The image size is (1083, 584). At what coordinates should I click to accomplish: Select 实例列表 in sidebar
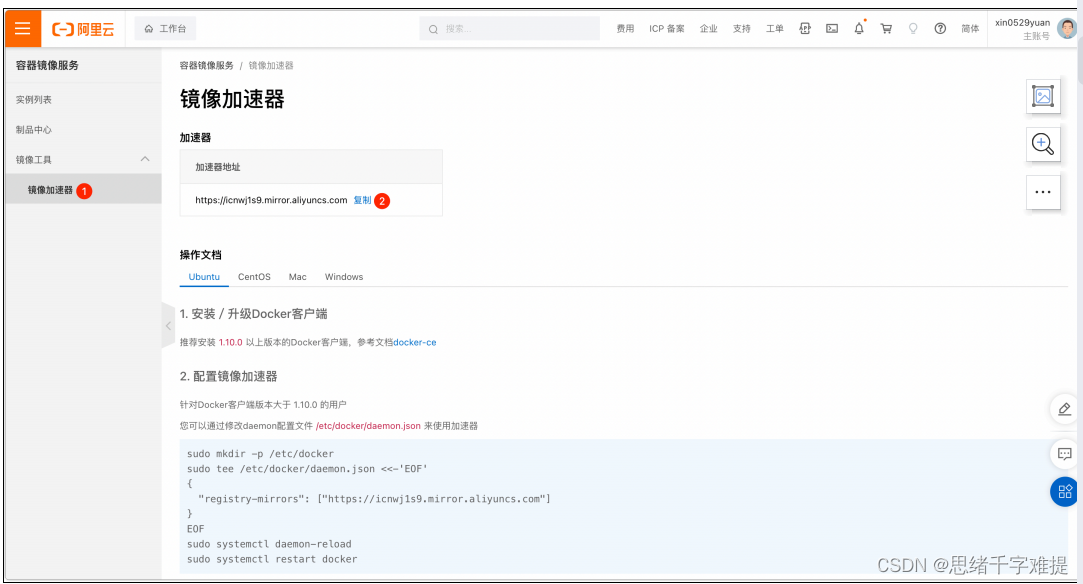pyautogui.click(x=34, y=99)
